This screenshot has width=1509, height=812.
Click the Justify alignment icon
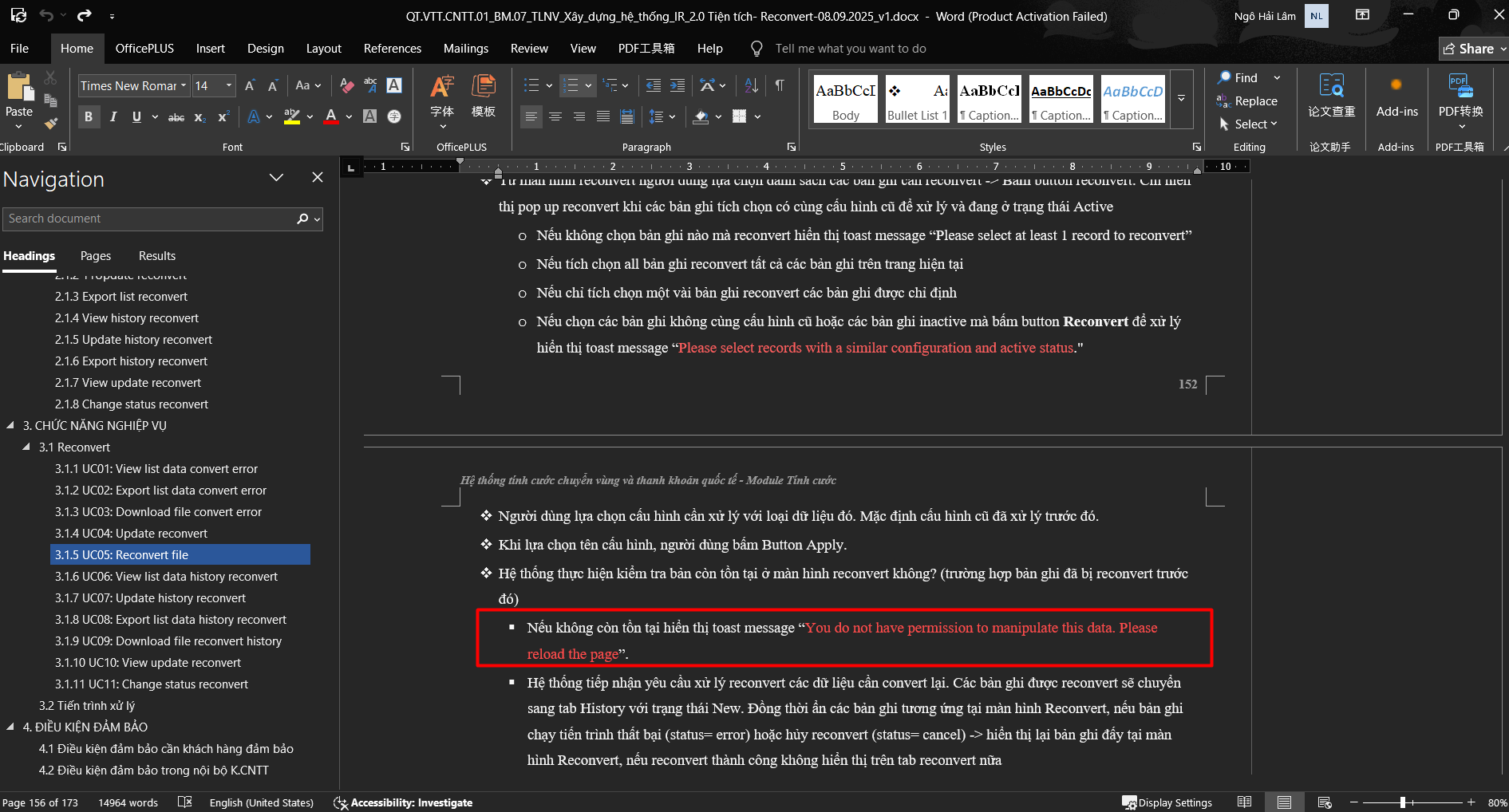(x=603, y=116)
